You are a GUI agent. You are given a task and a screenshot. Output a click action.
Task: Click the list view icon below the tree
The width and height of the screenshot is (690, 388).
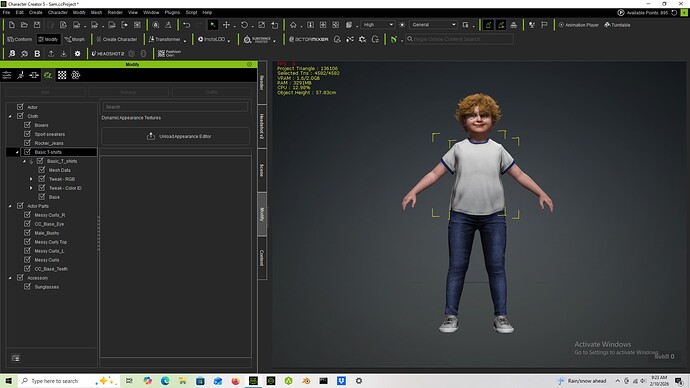(x=15, y=358)
